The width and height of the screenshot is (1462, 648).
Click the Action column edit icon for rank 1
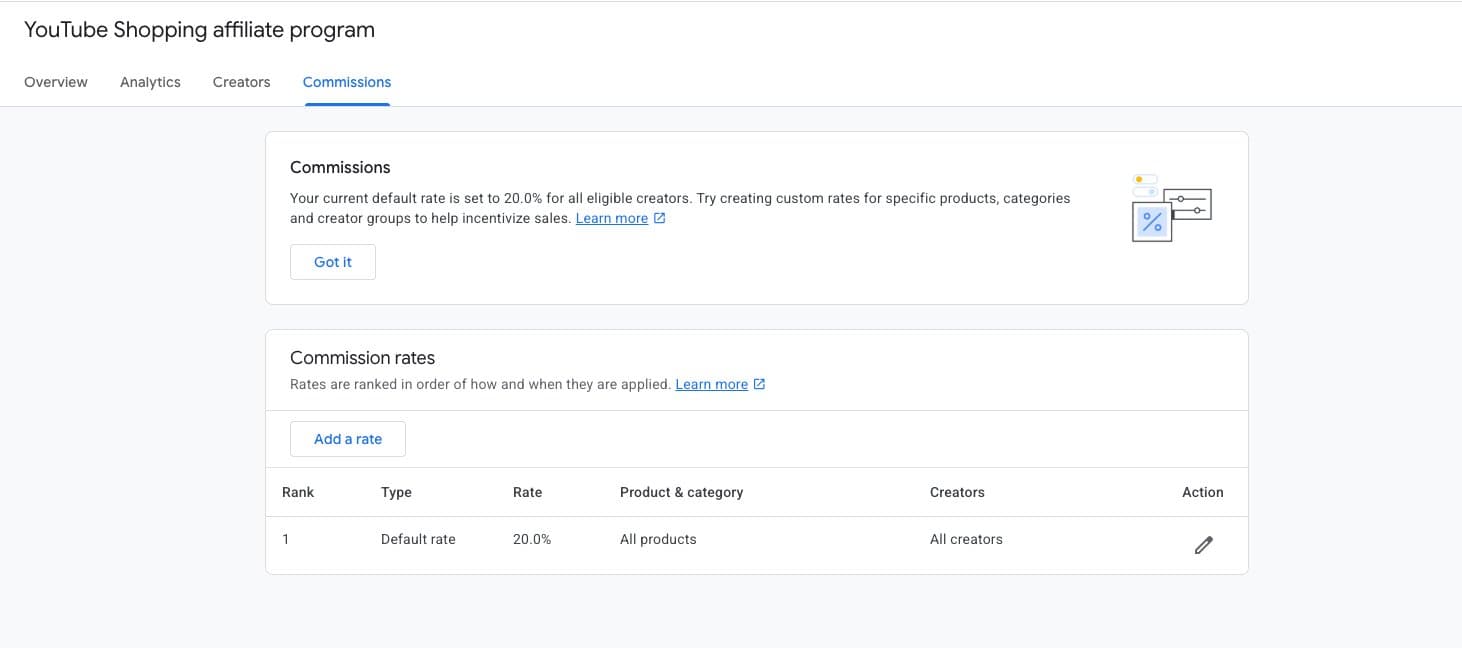click(x=1203, y=543)
